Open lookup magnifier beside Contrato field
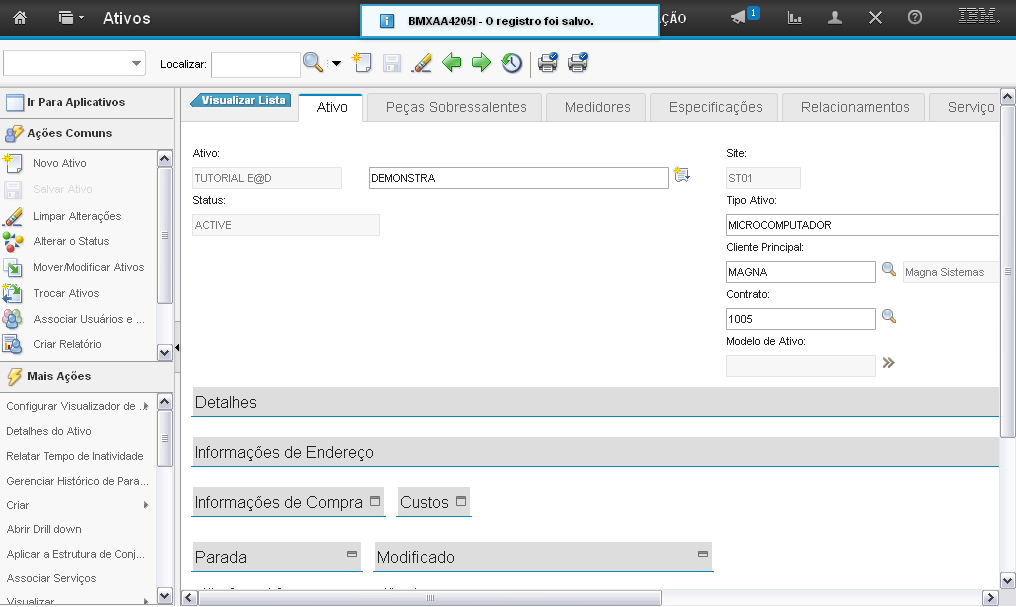 [888, 317]
